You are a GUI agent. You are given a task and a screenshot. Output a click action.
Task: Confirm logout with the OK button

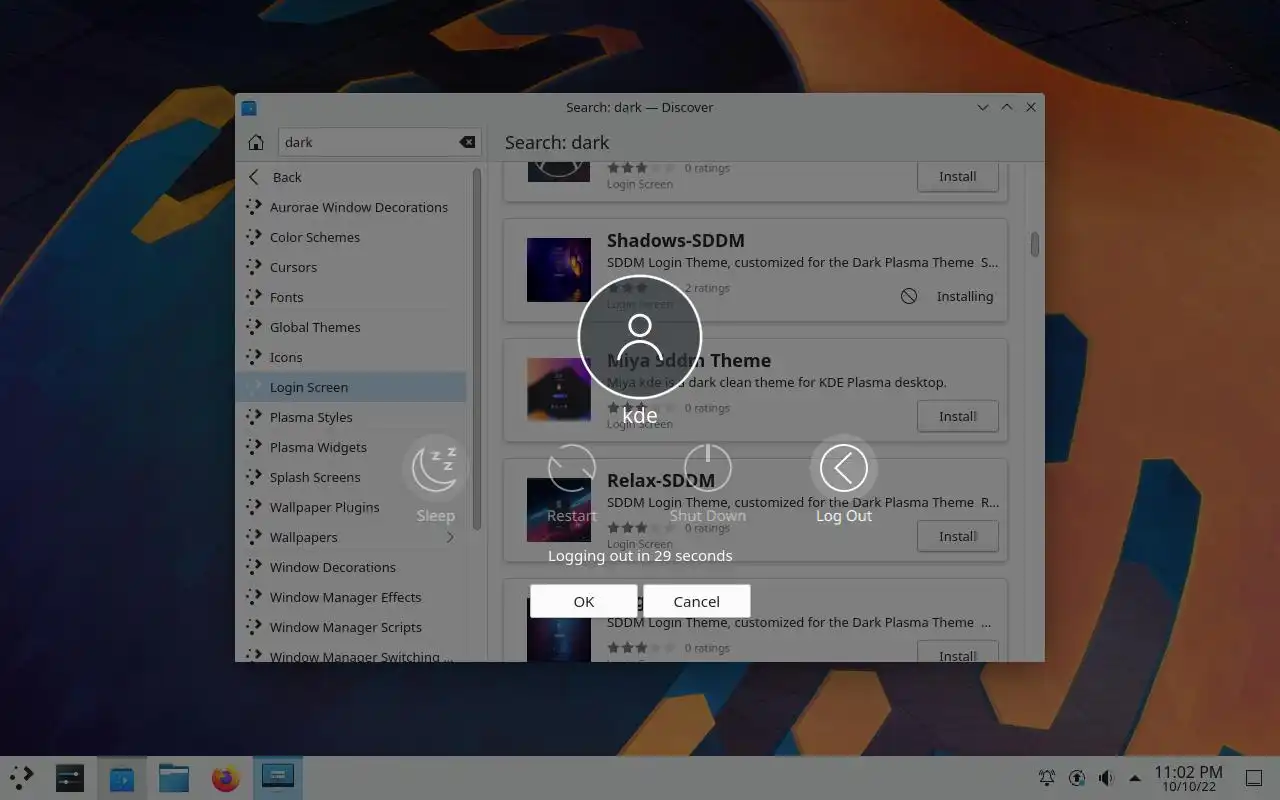pyautogui.click(x=584, y=601)
